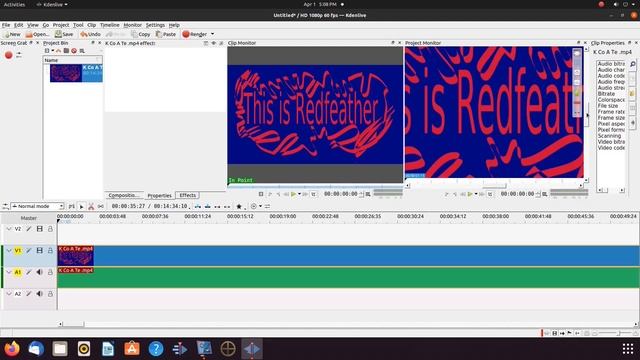Lock track V1

[50, 250]
